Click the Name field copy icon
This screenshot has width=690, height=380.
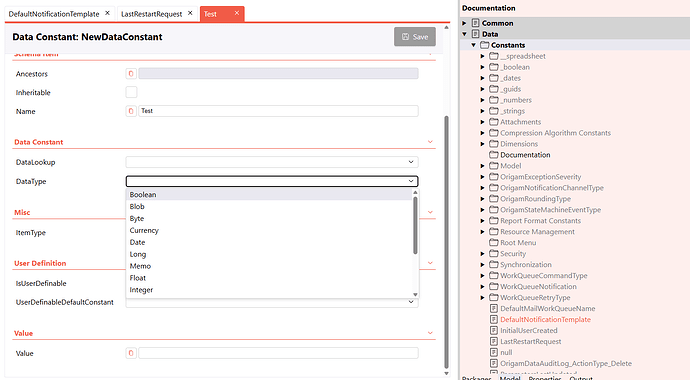click(x=131, y=111)
